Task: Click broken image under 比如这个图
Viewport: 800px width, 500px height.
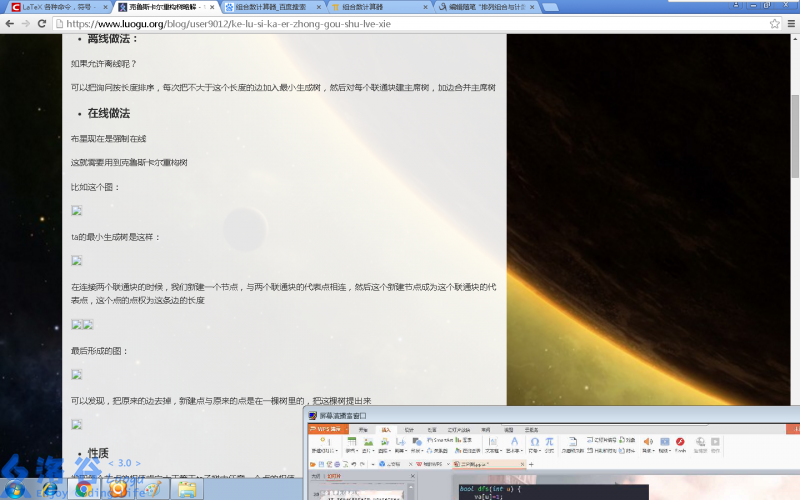Action: click(76, 211)
